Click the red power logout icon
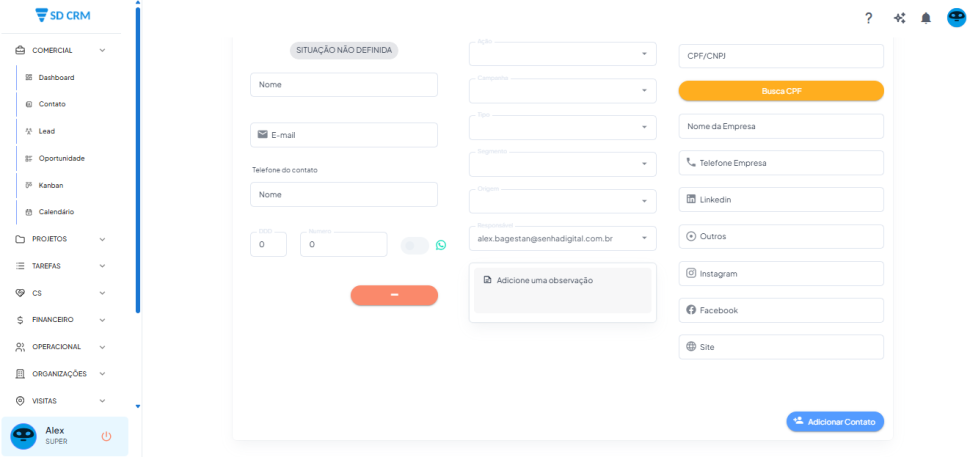Image resolution: width=970 pixels, height=457 pixels. click(x=107, y=436)
